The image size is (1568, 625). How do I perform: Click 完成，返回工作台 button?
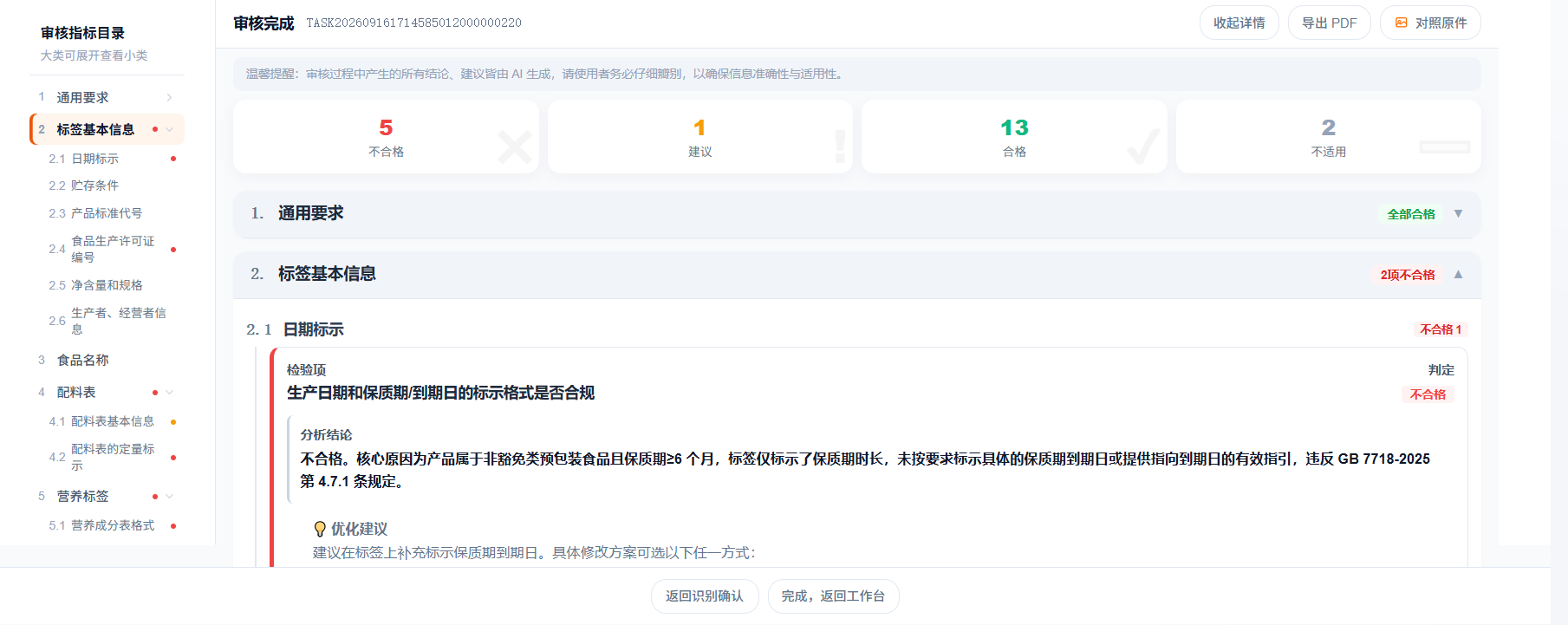(x=833, y=596)
